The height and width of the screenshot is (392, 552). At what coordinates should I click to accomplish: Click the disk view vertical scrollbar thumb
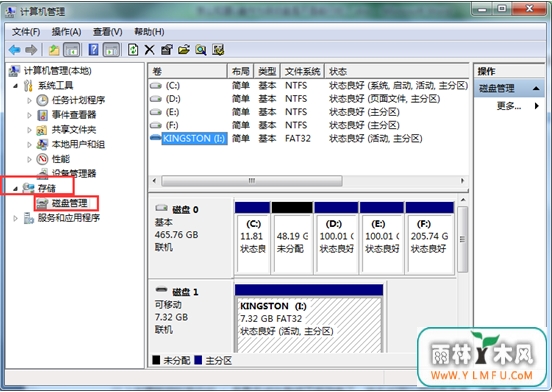[462, 239]
